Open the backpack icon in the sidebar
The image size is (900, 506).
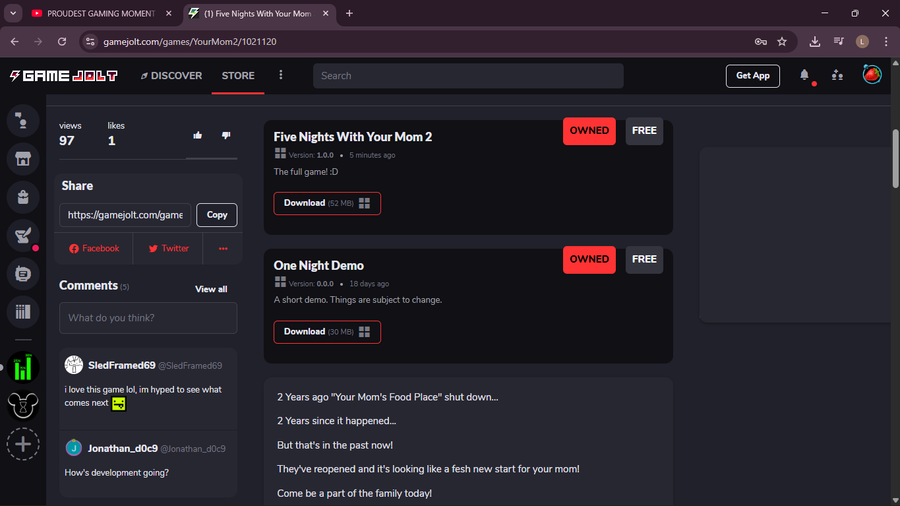[x=23, y=197]
